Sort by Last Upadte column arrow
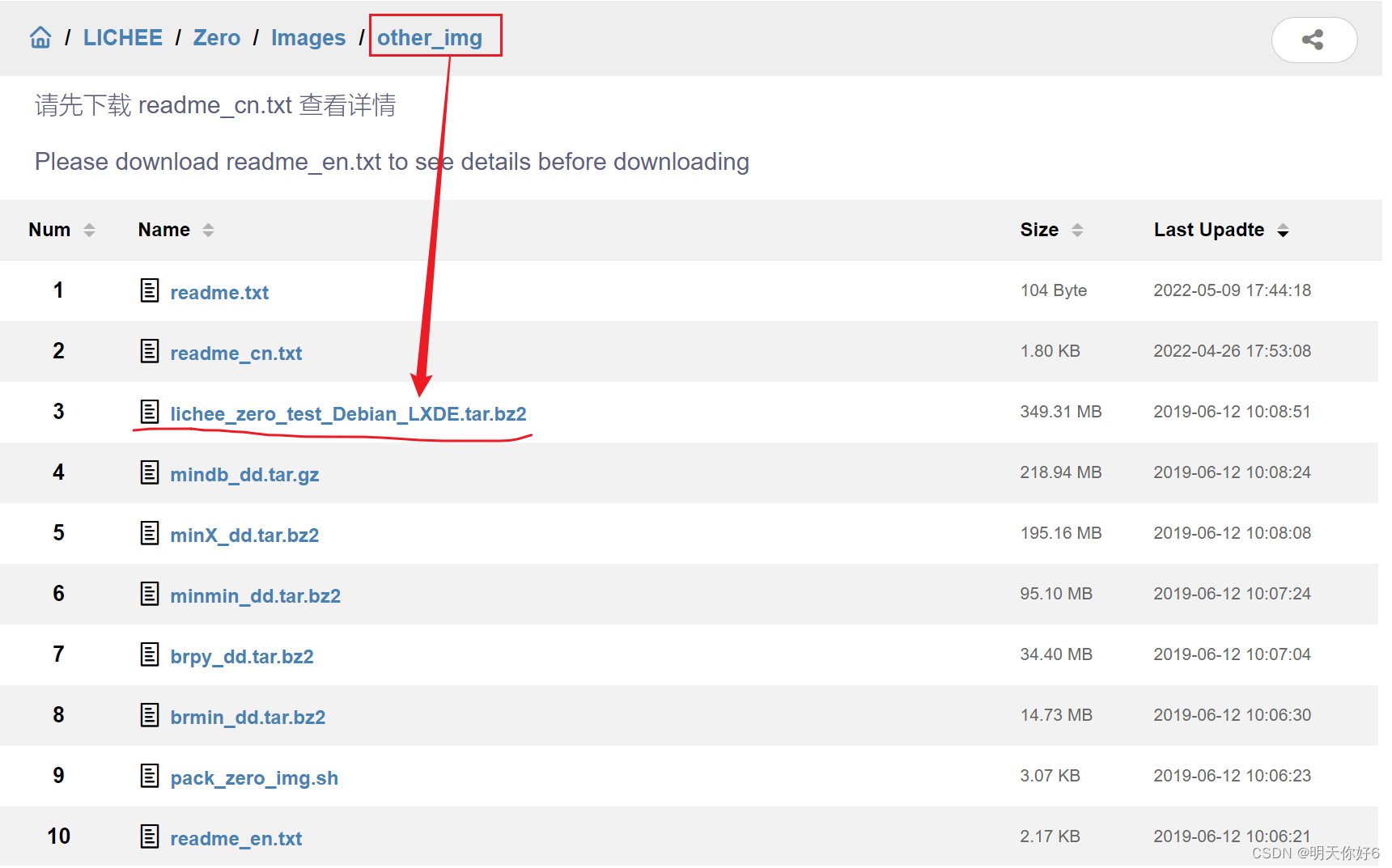The width and height of the screenshot is (1392, 868). coord(1283,231)
